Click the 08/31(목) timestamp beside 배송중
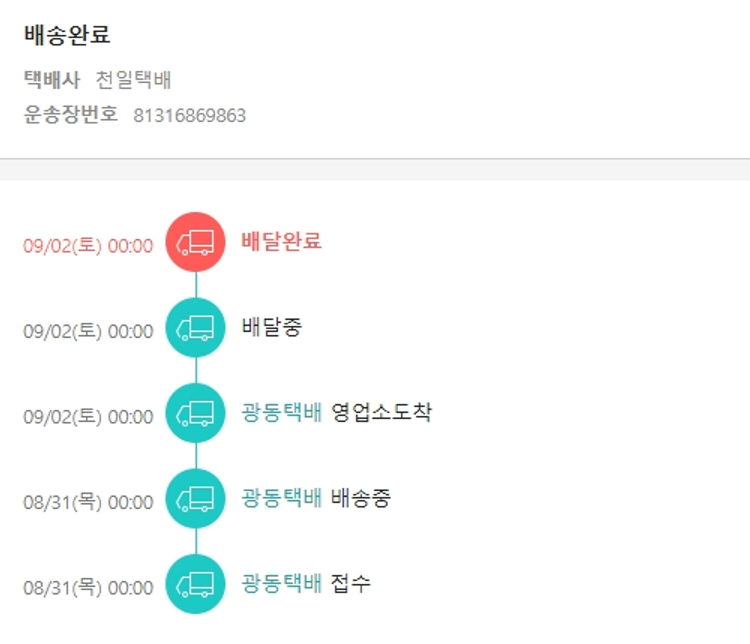The width and height of the screenshot is (750, 644). click(88, 502)
